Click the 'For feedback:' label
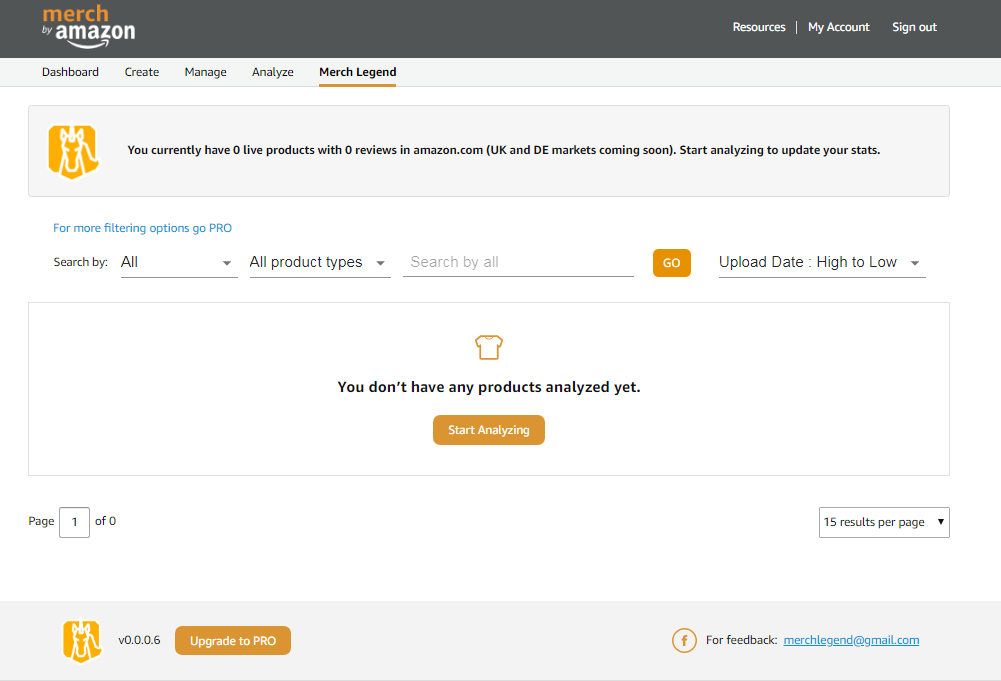This screenshot has width=1001, height=681. tap(741, 640)
